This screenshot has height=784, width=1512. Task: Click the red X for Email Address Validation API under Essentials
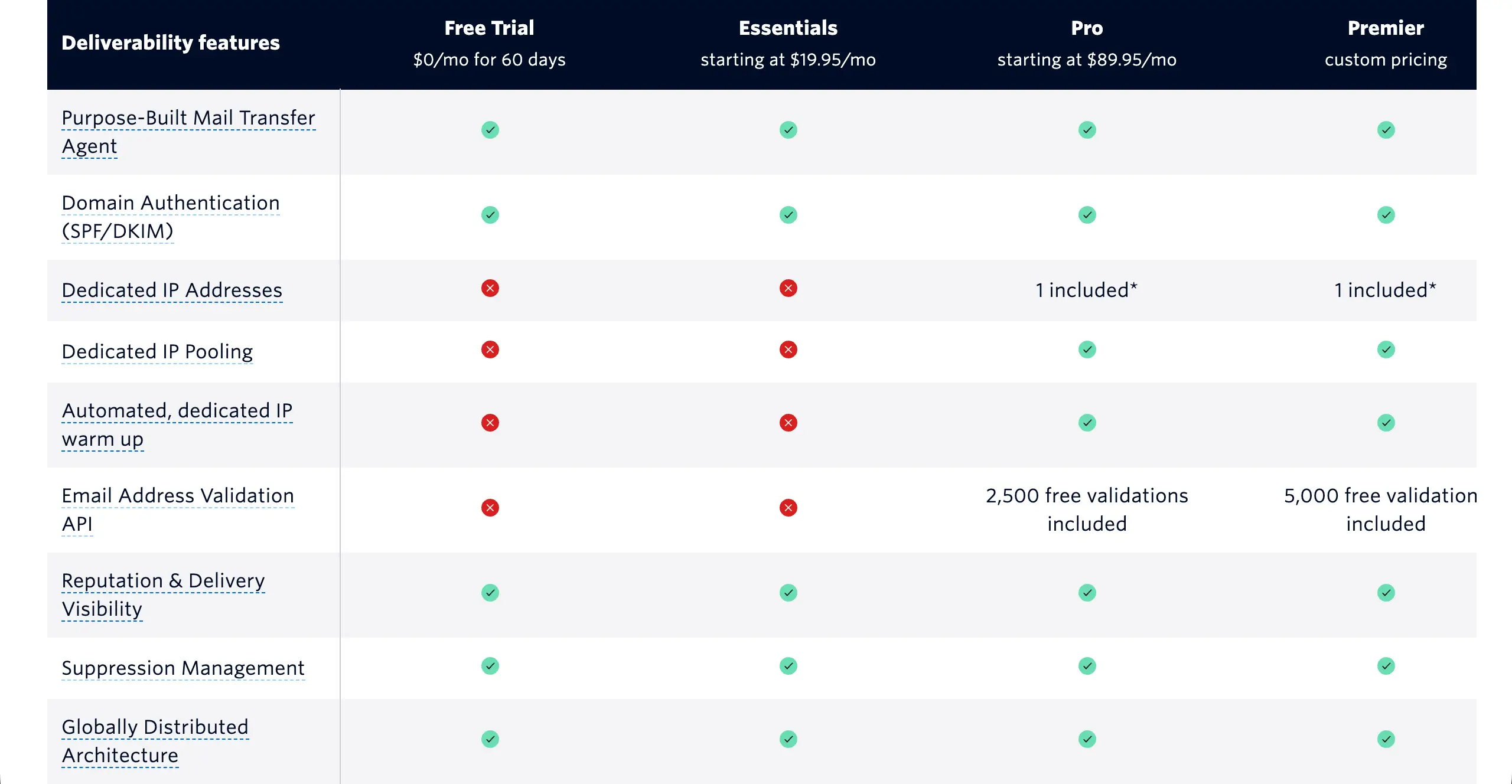coord(788,508)
